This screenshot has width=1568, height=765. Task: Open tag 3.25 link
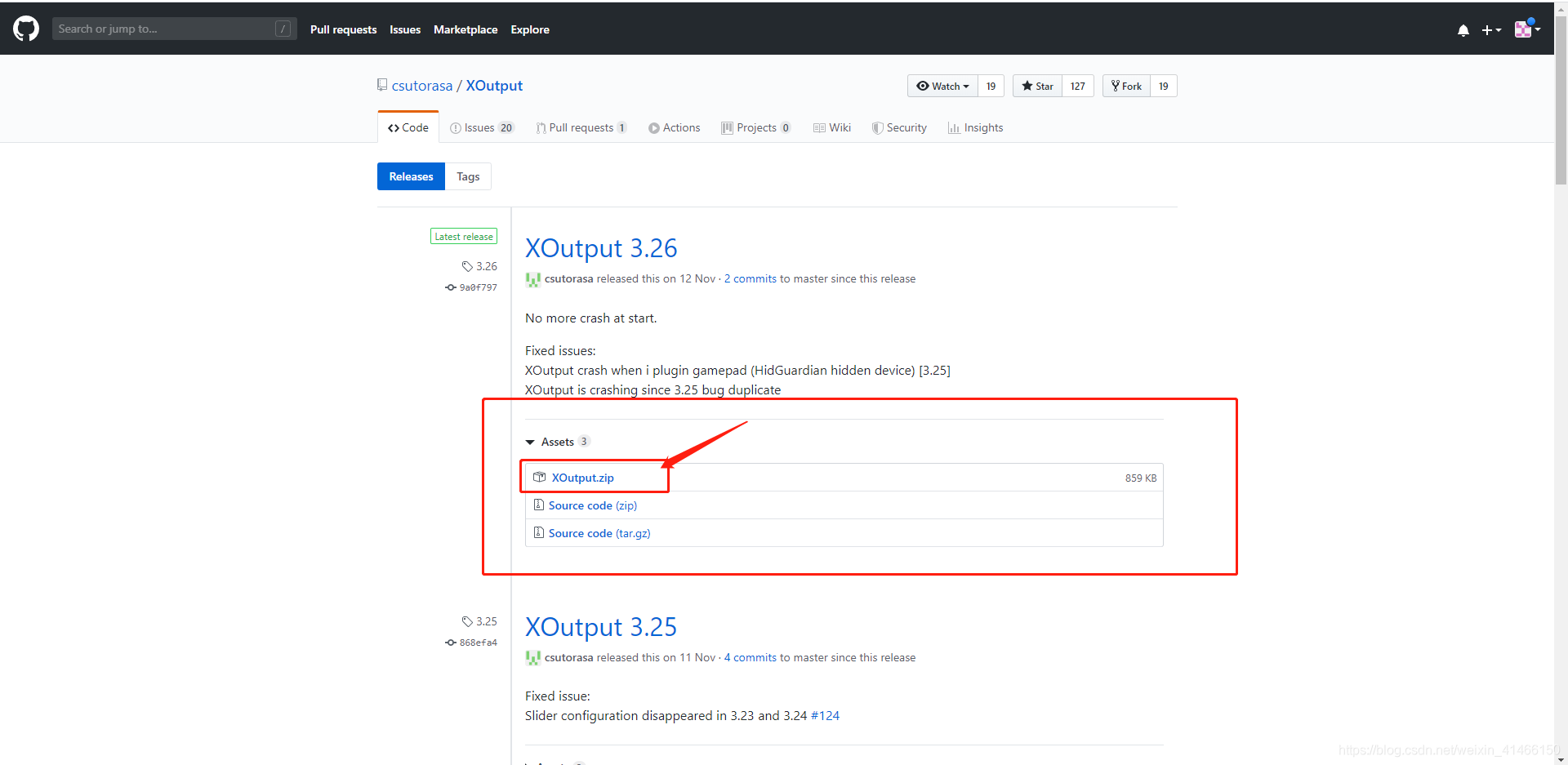click(479, 621)
